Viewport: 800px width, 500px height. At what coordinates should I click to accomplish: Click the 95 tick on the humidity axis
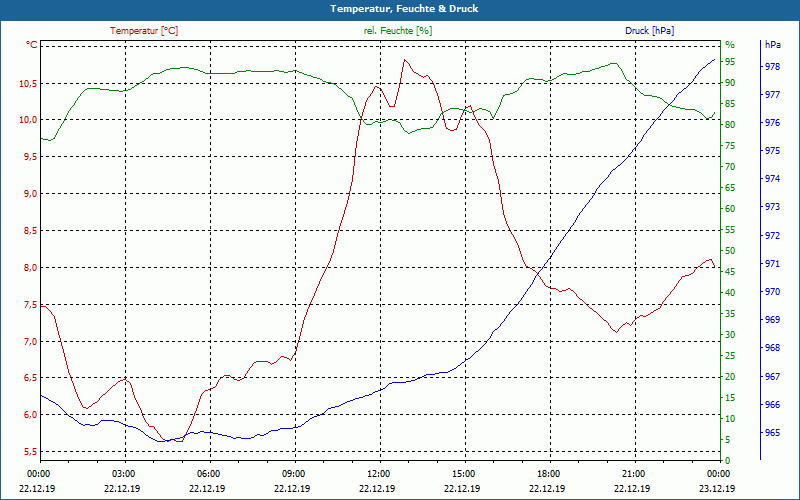730,62
